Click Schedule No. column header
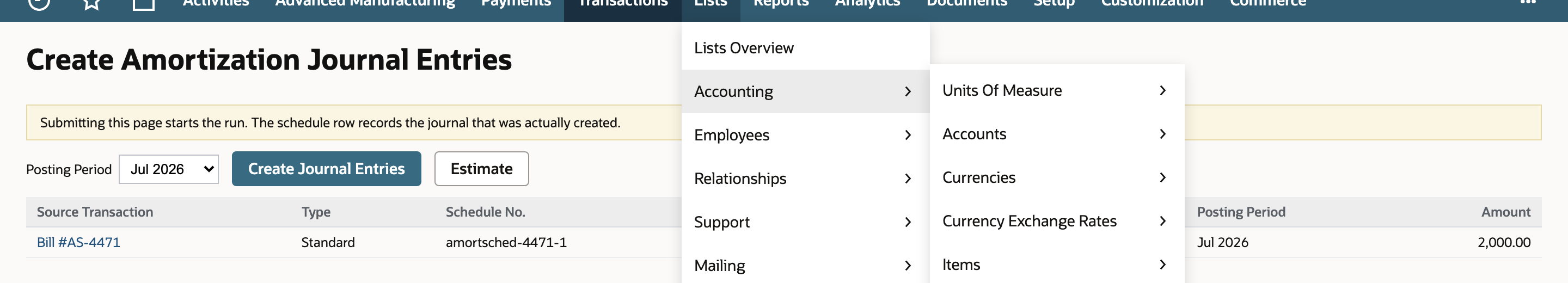Viewport: 1568px width, 283px height. click(x=485, y=212)
